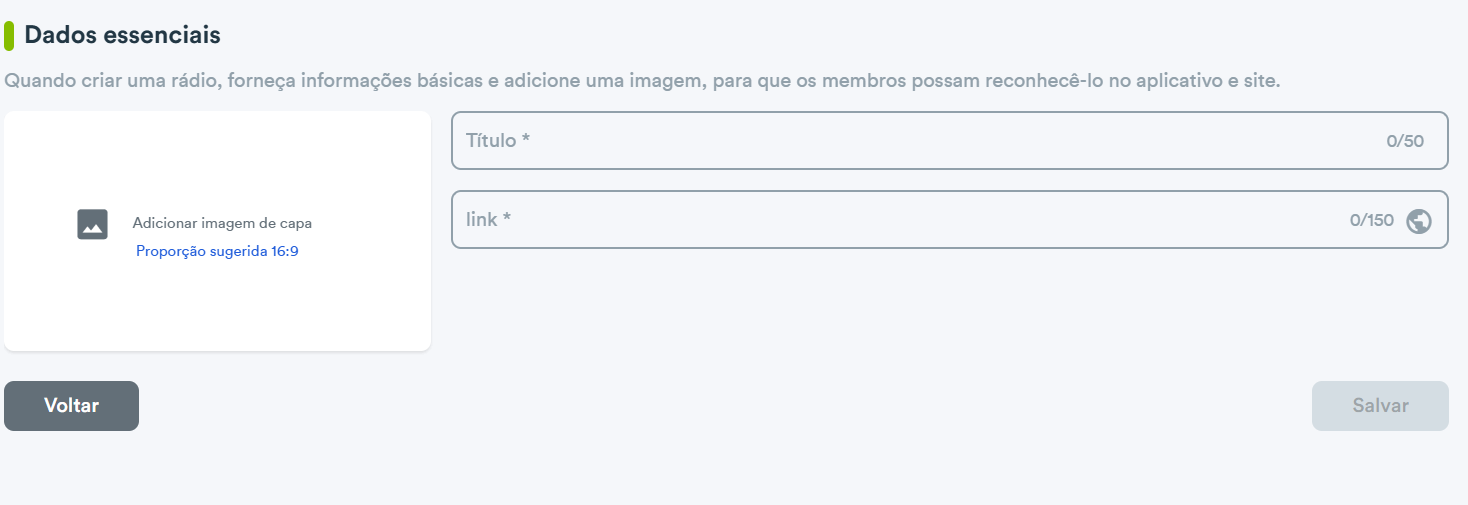
Task: Focus the link input field
Action: coord(950,219)
